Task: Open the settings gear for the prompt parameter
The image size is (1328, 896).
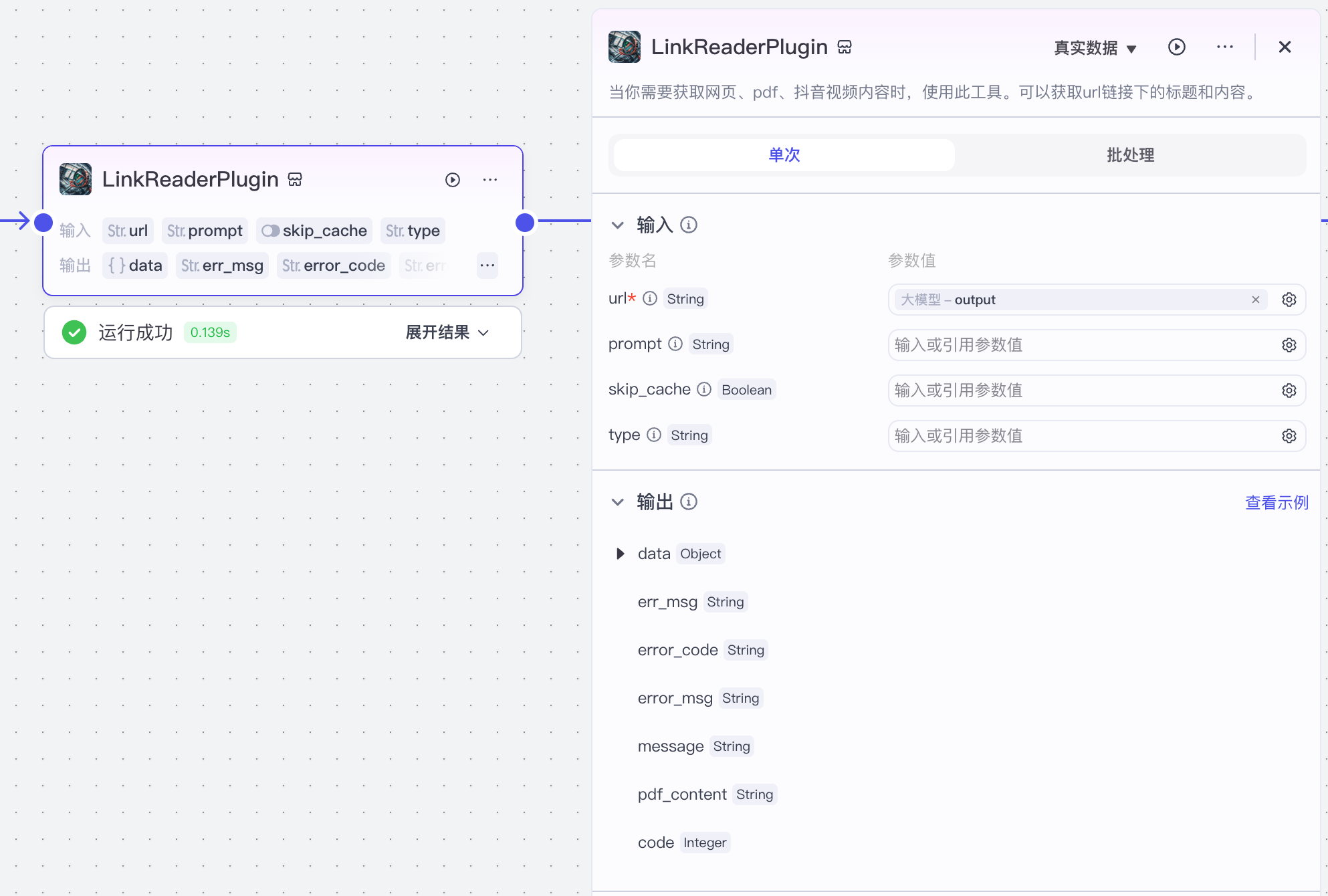Action: click(1289, 345)
